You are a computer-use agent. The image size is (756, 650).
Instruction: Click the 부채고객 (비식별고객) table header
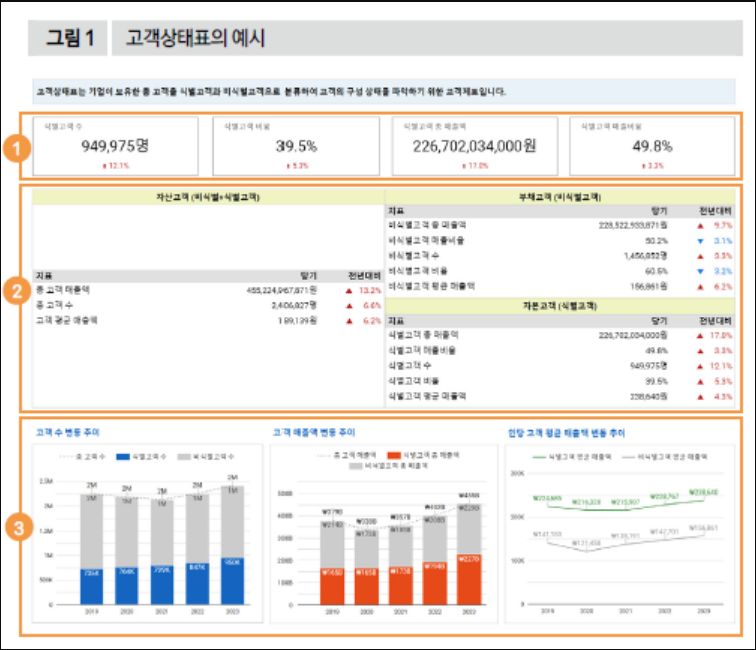560,197
